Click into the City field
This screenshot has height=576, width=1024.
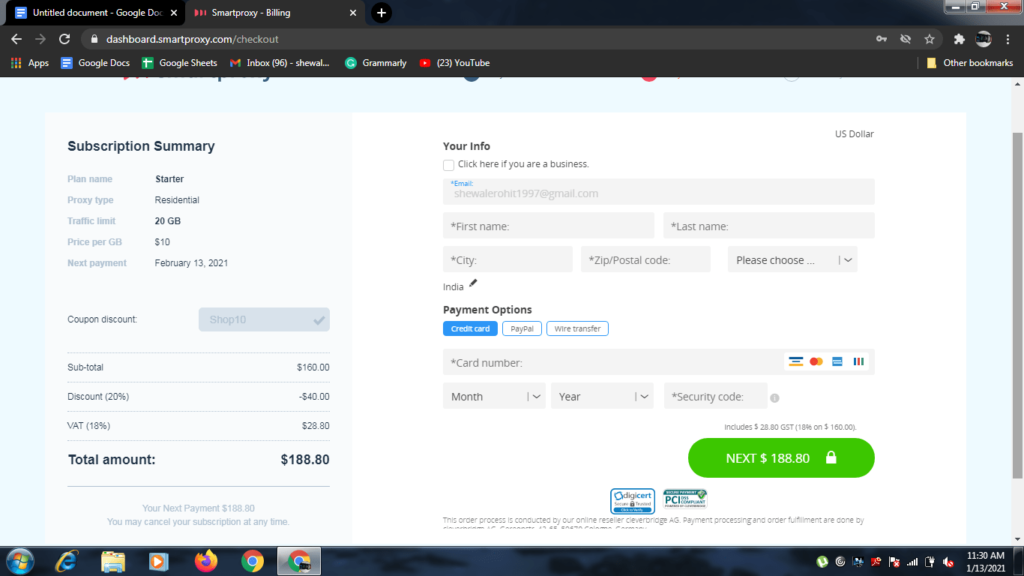pyautogui.click(x=507, y=260)
